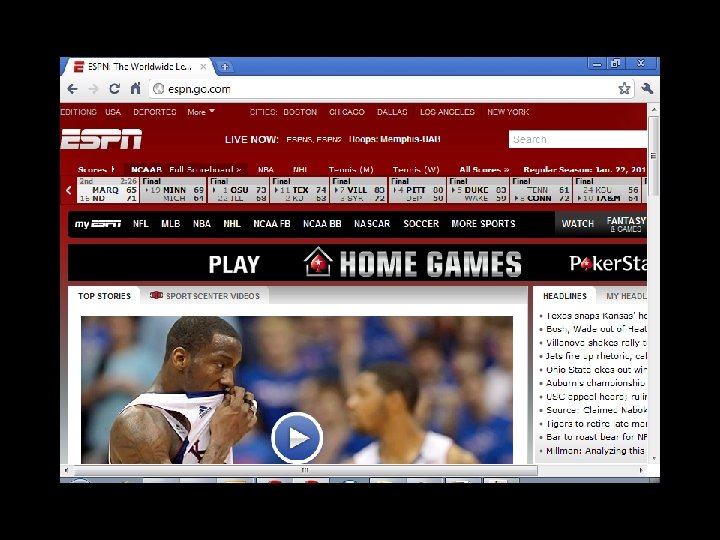This screenshot has height=540, width=720.
Task: Expand the More editions dropdown
Action: click(x=201, y=112)
